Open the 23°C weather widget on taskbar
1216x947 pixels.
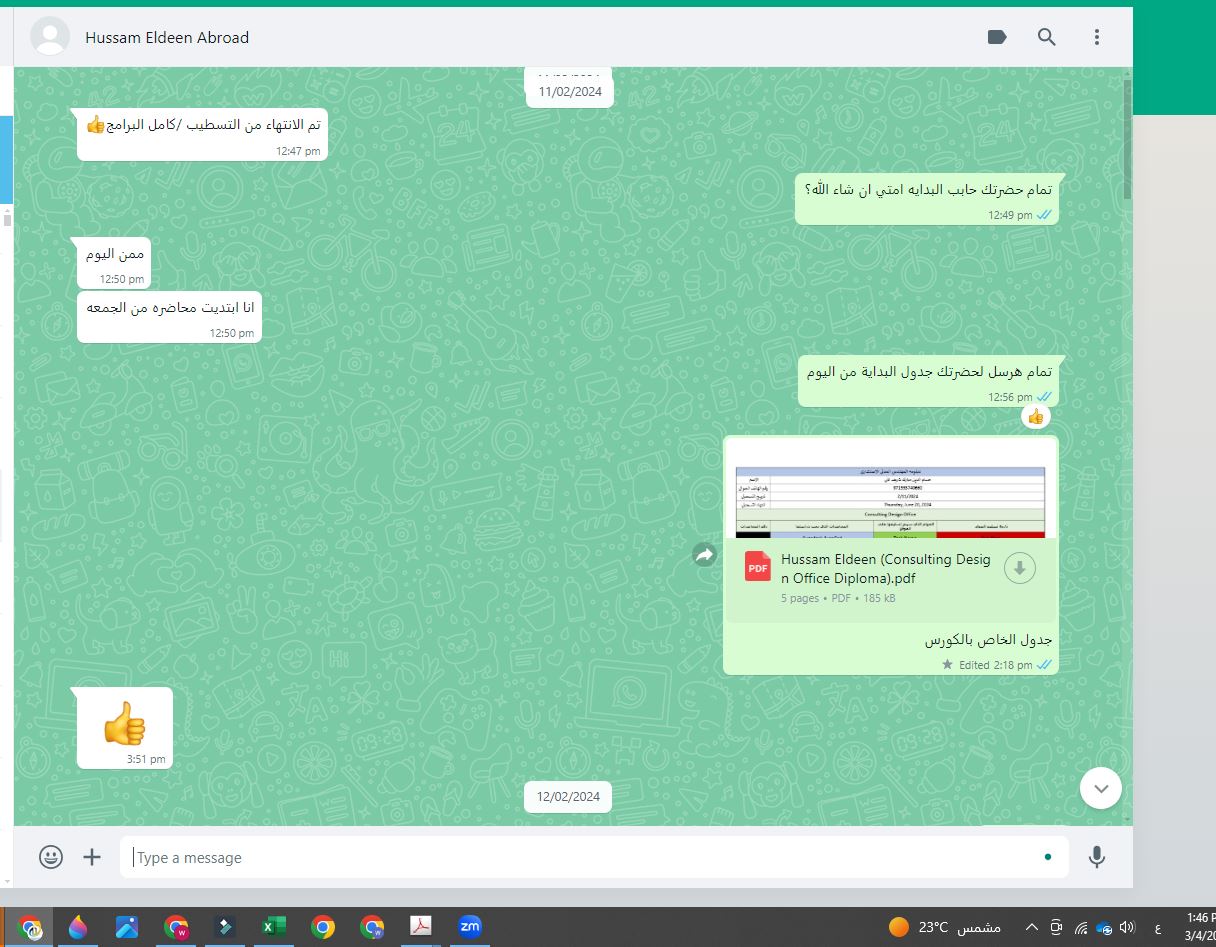(946, 927)
